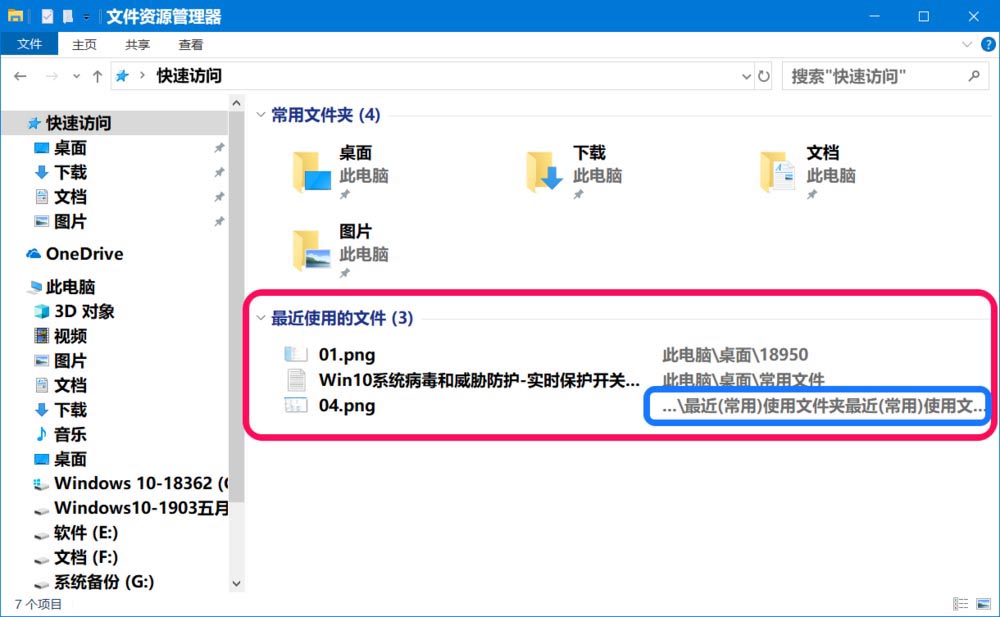Click File Explorer title bar icon

tap(15, 16)
